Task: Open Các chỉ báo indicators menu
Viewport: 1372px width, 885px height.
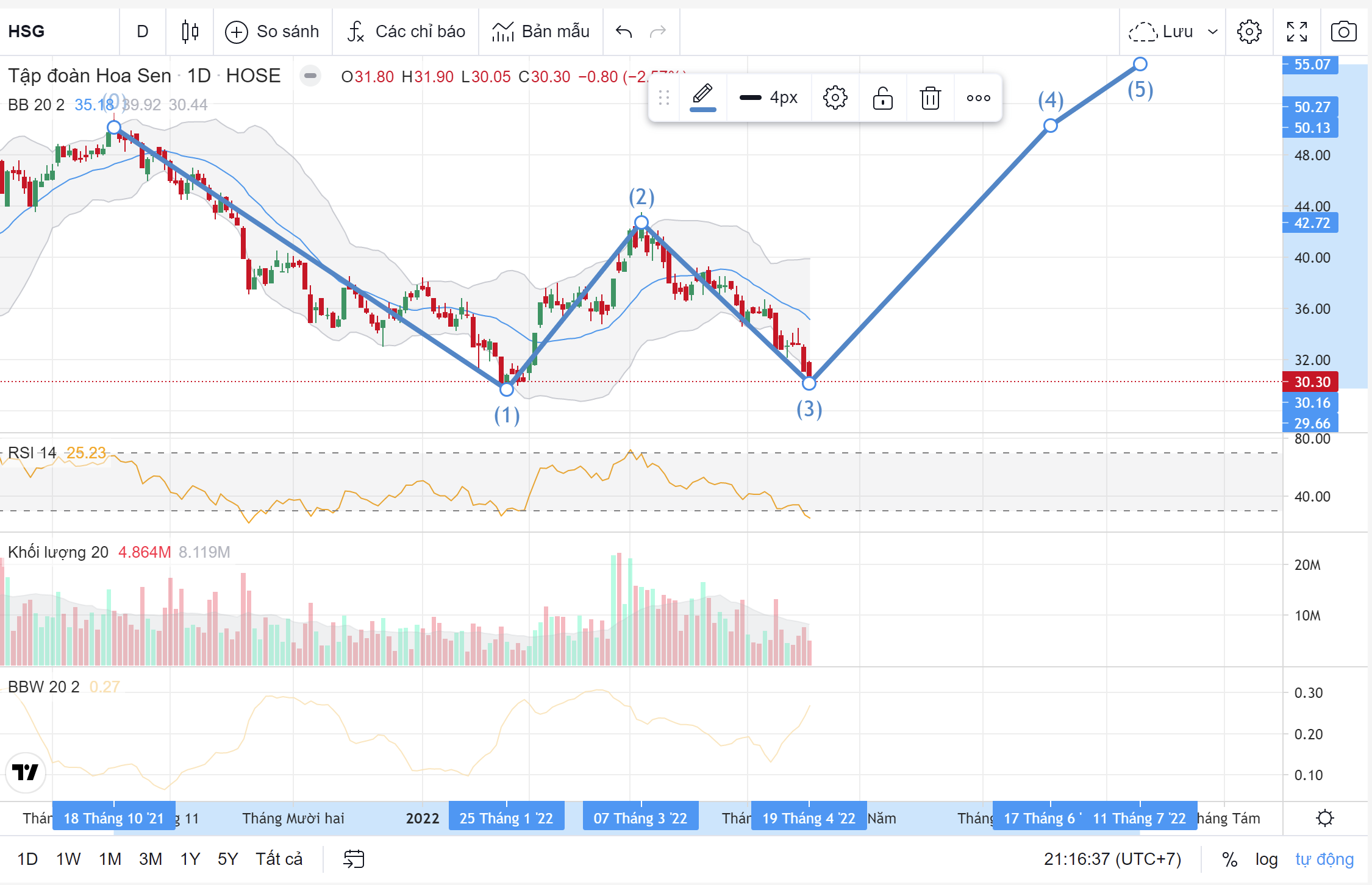Action: click(x=406, y=31)
